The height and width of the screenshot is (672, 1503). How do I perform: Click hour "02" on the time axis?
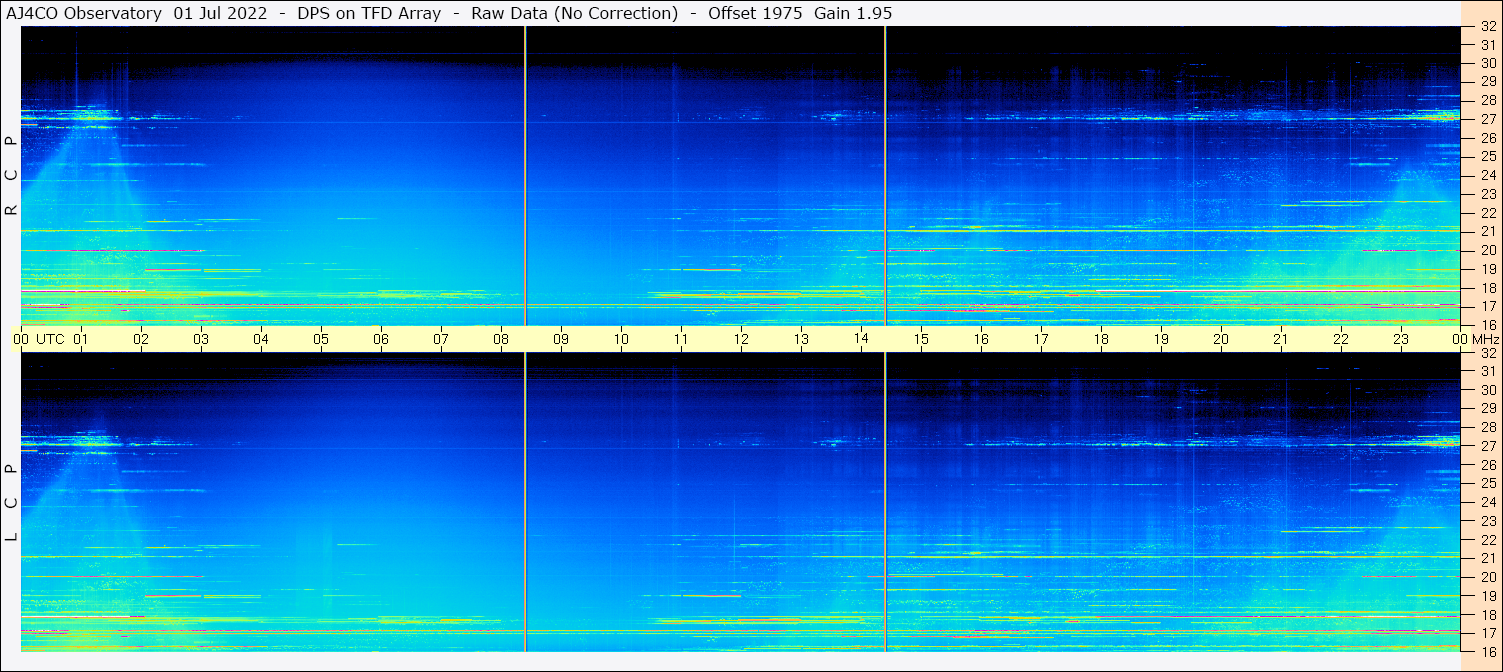click(141, 339)
